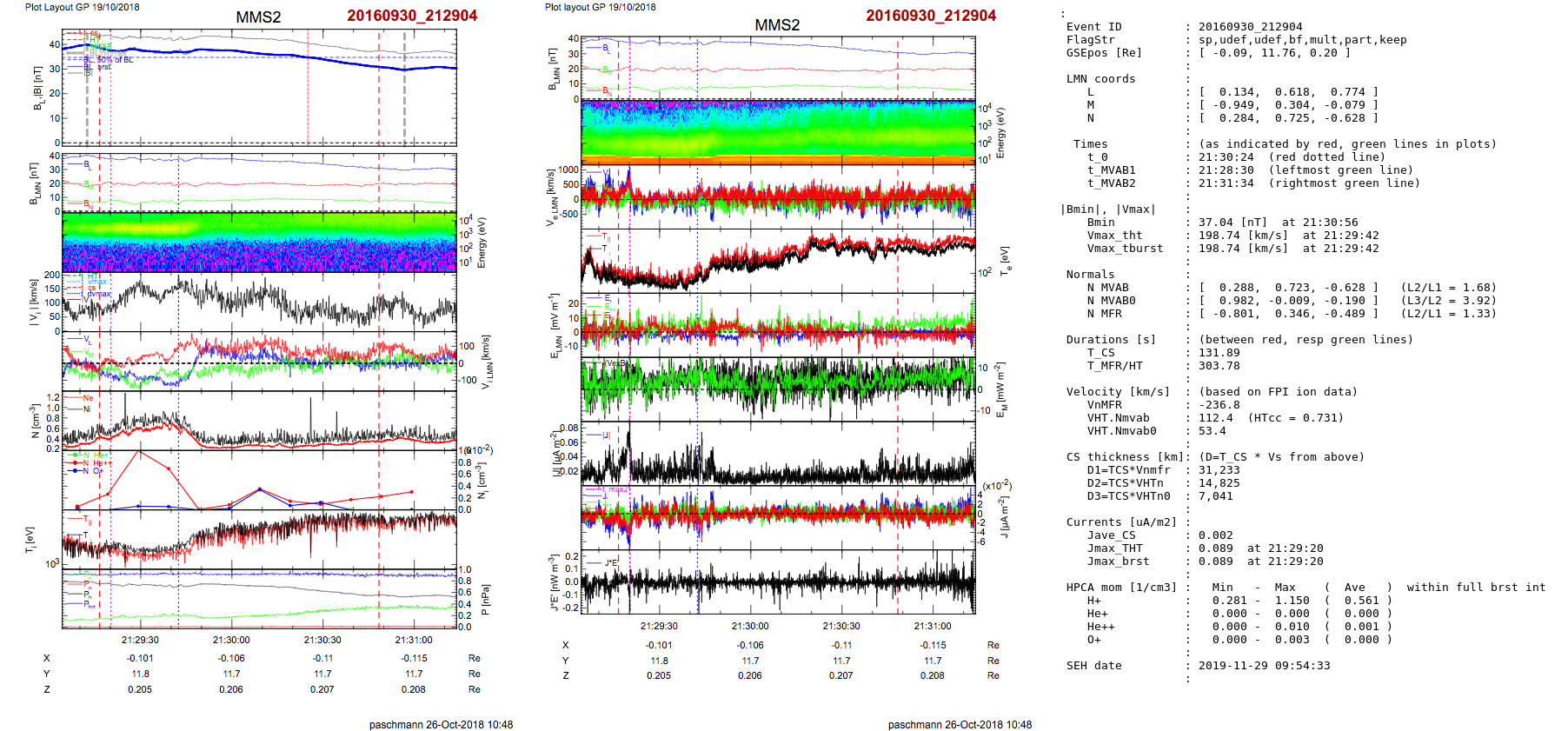
Task: Click the 21:30:00 time tick under the left plot
Action: [x=231, y=640]
